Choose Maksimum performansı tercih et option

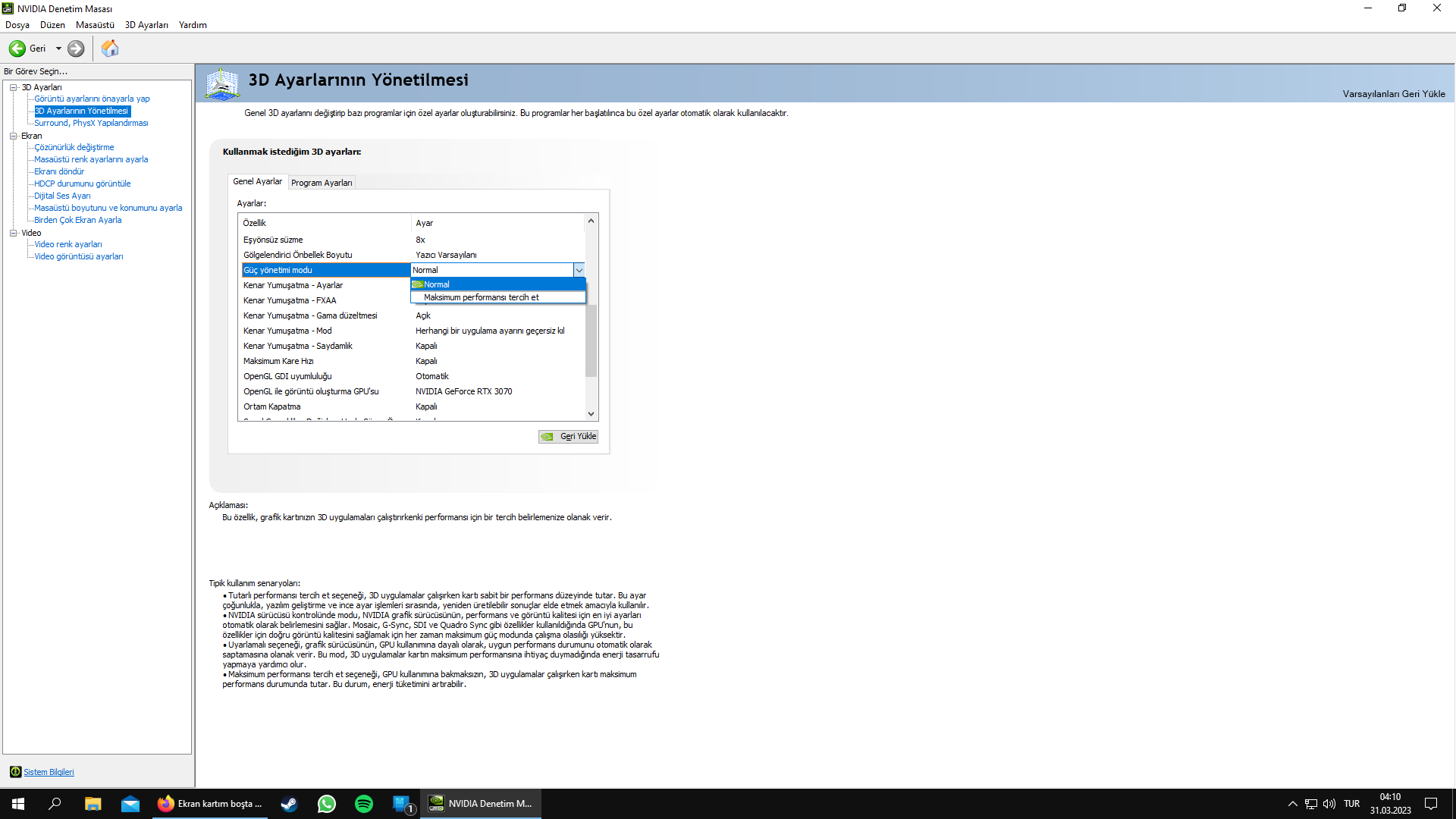[498, 297]
